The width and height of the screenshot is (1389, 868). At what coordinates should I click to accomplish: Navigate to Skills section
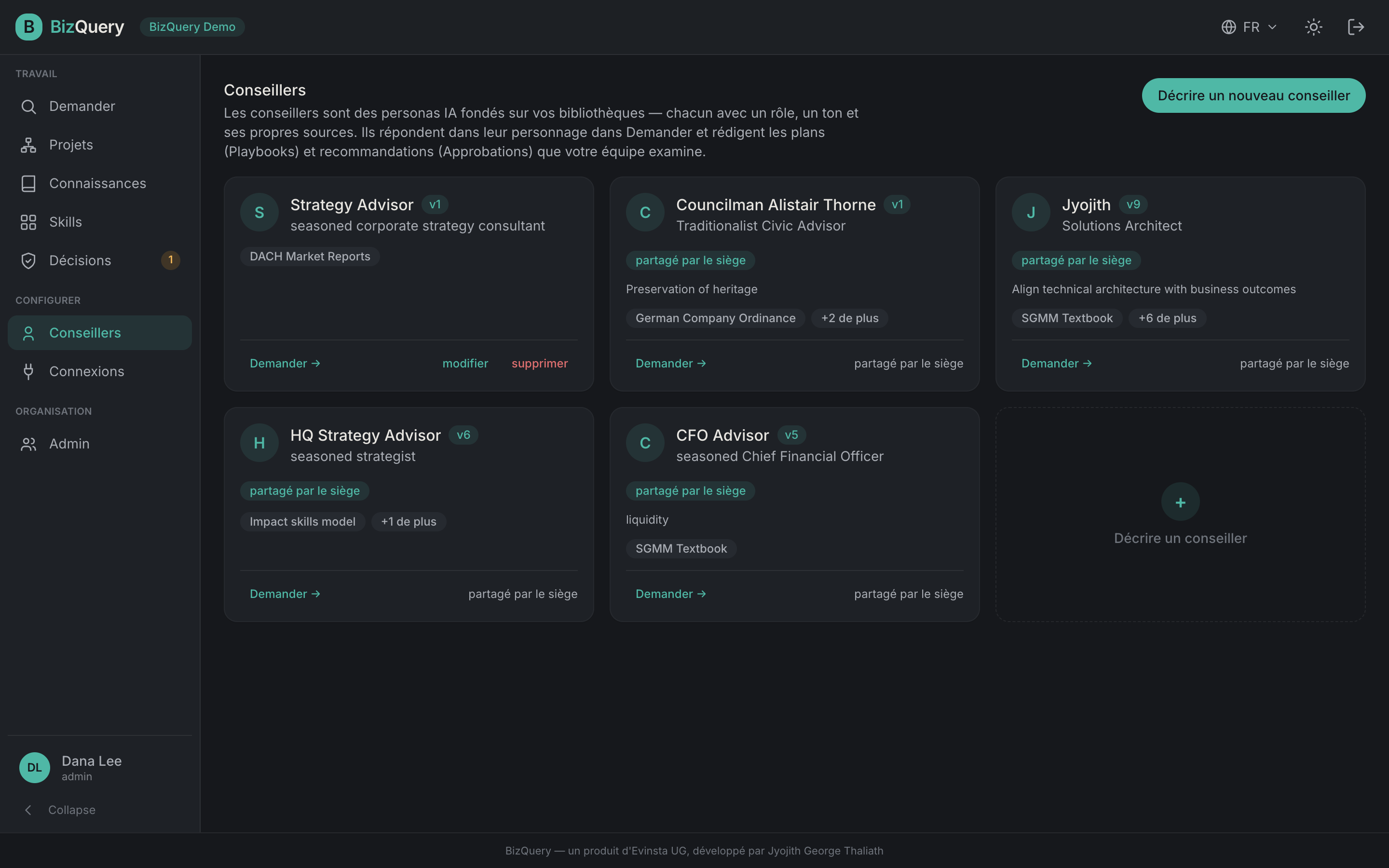click(100, 222)
